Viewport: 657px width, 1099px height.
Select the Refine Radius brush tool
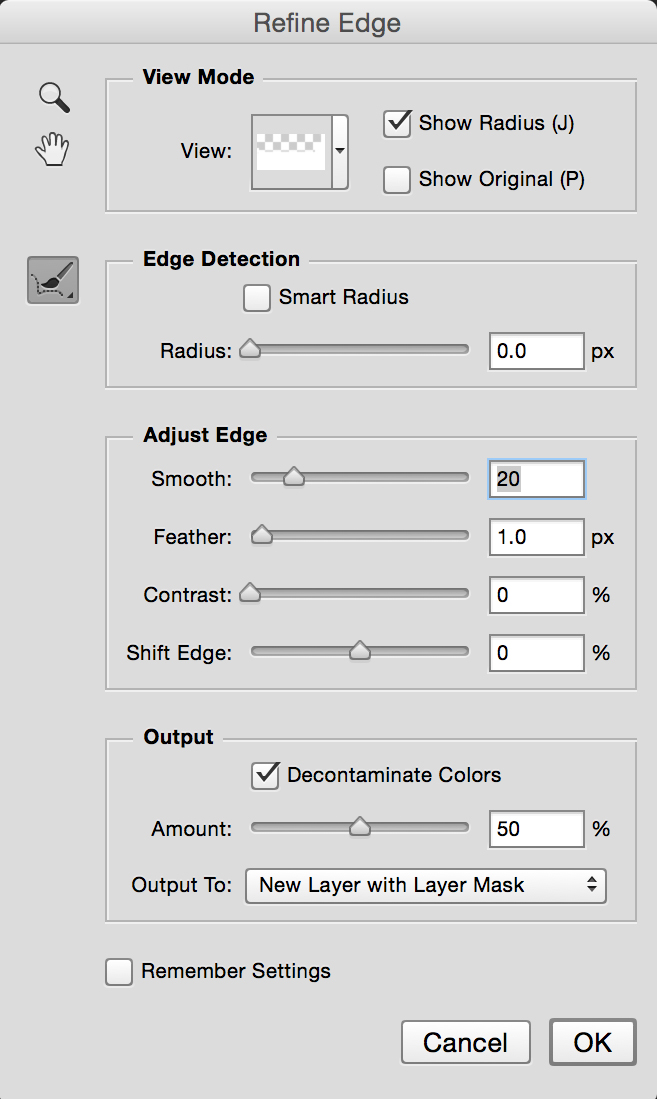[x=53, y=280]
